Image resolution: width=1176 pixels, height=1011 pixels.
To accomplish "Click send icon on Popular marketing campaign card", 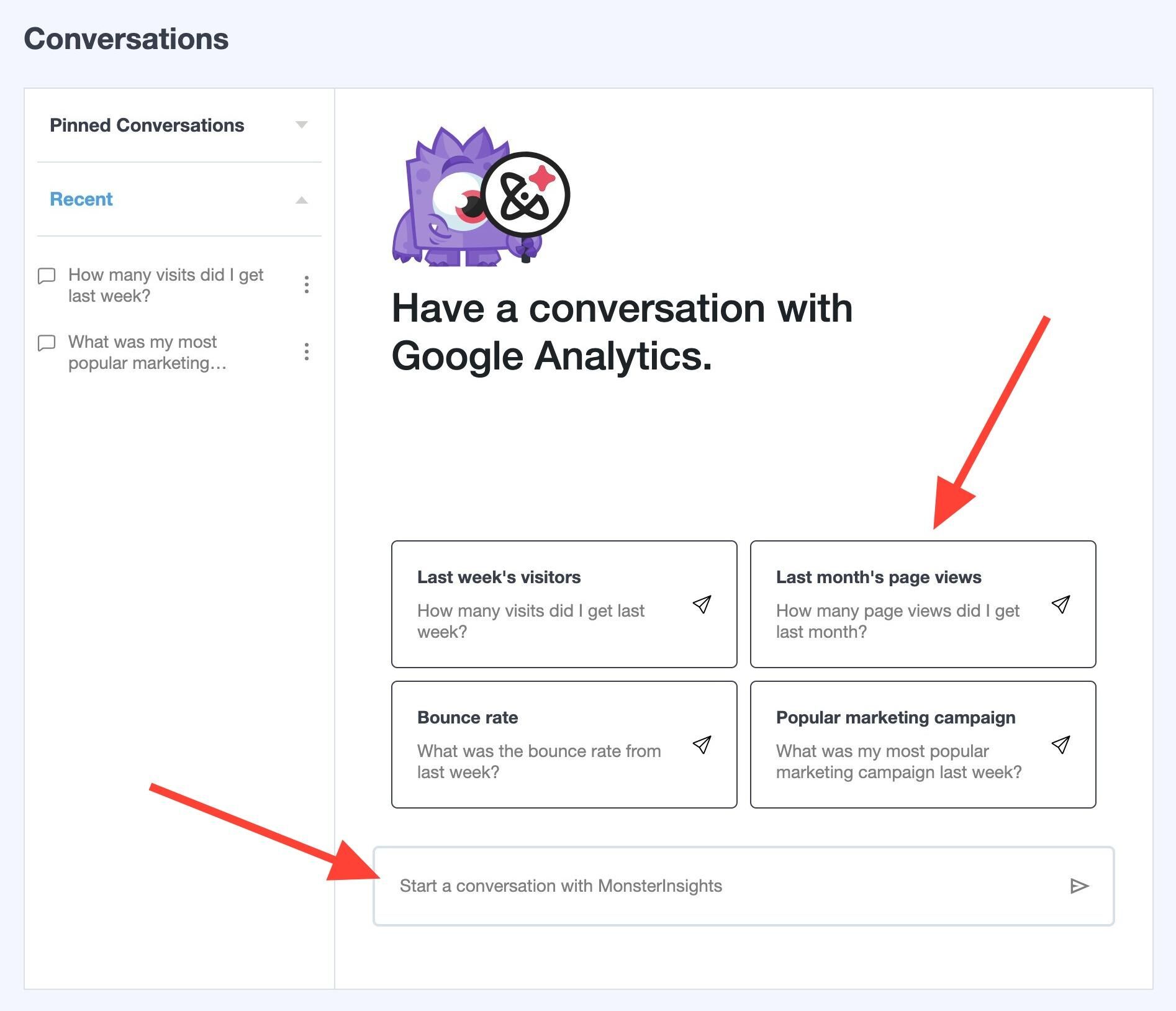I will 1061,745.
